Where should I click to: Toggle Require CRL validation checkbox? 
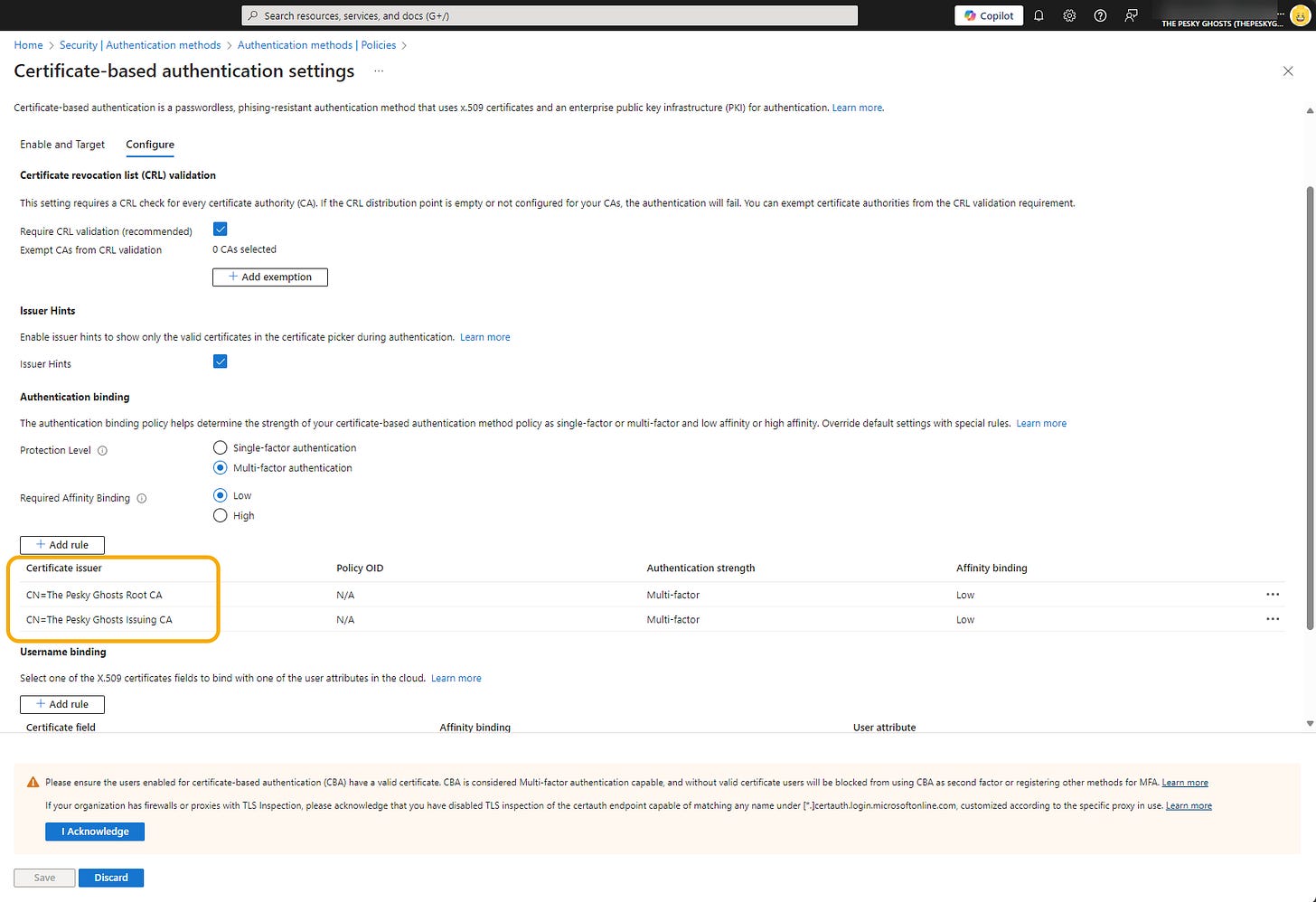tap(220, 230)
